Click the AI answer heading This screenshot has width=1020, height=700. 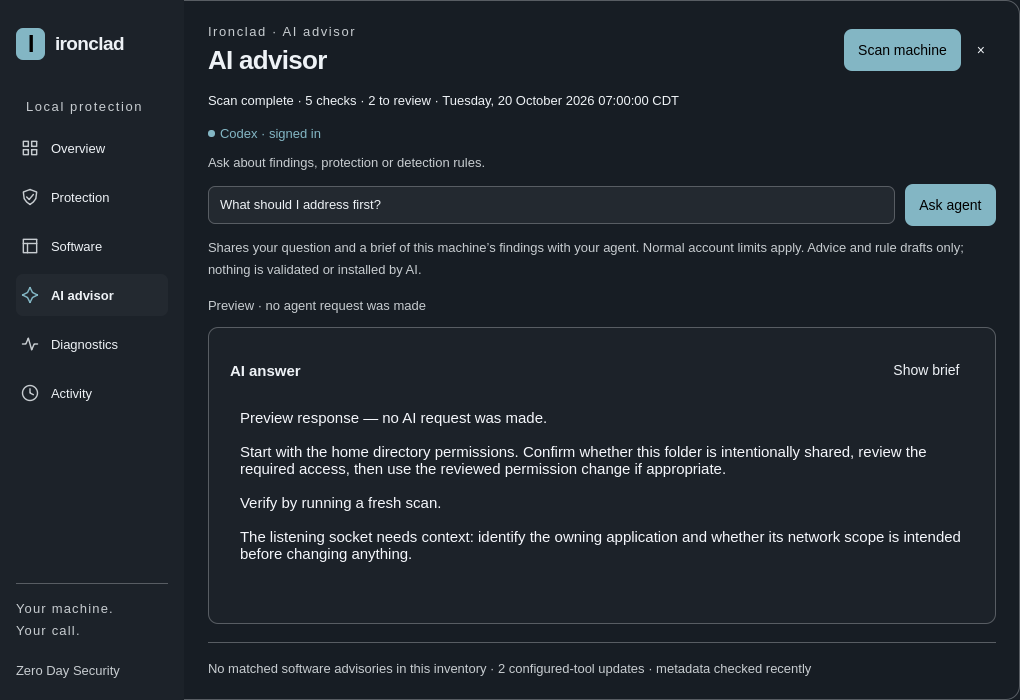pyautogui.click(x=265, y=371)
